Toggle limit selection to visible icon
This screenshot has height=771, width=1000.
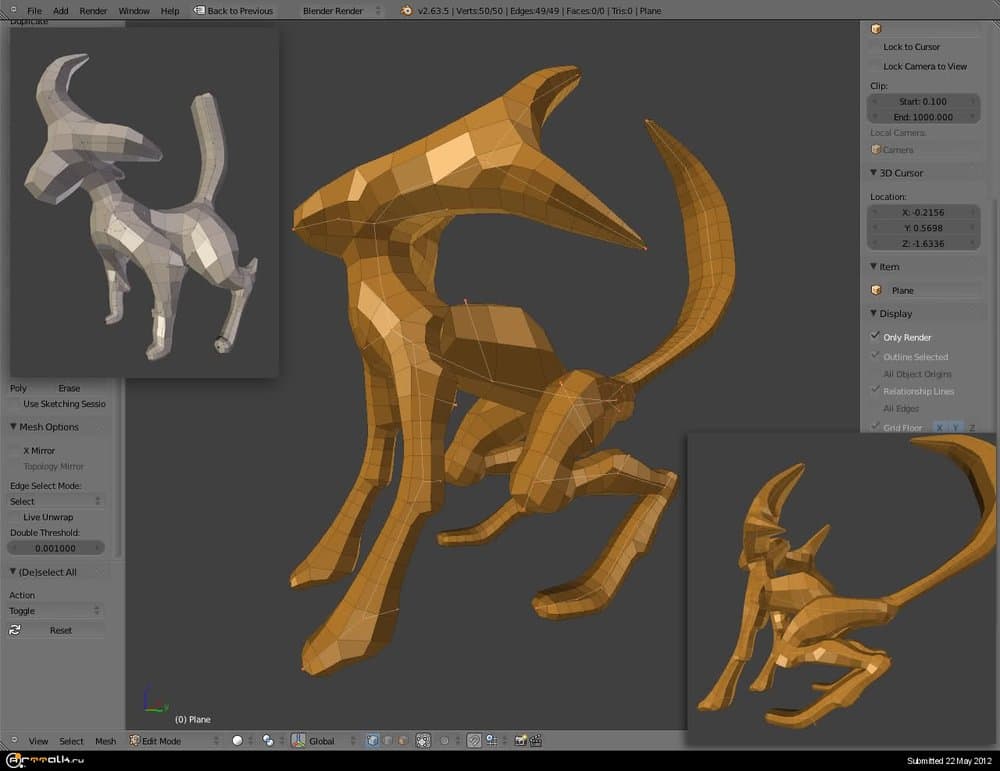point(423,741)
